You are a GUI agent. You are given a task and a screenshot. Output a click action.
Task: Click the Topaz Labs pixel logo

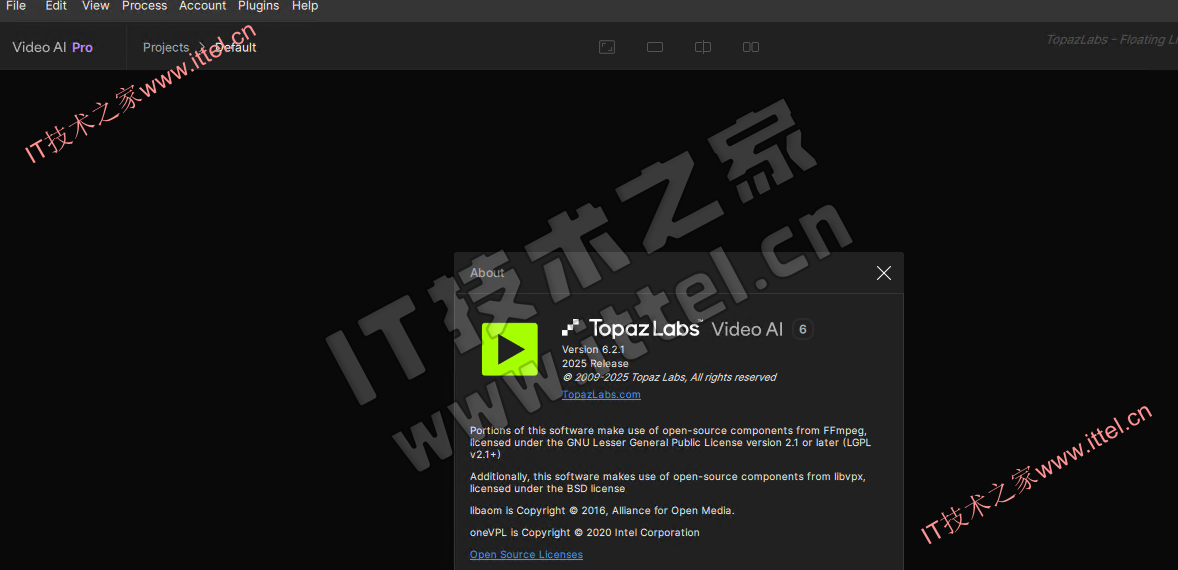tap(570, 327)
